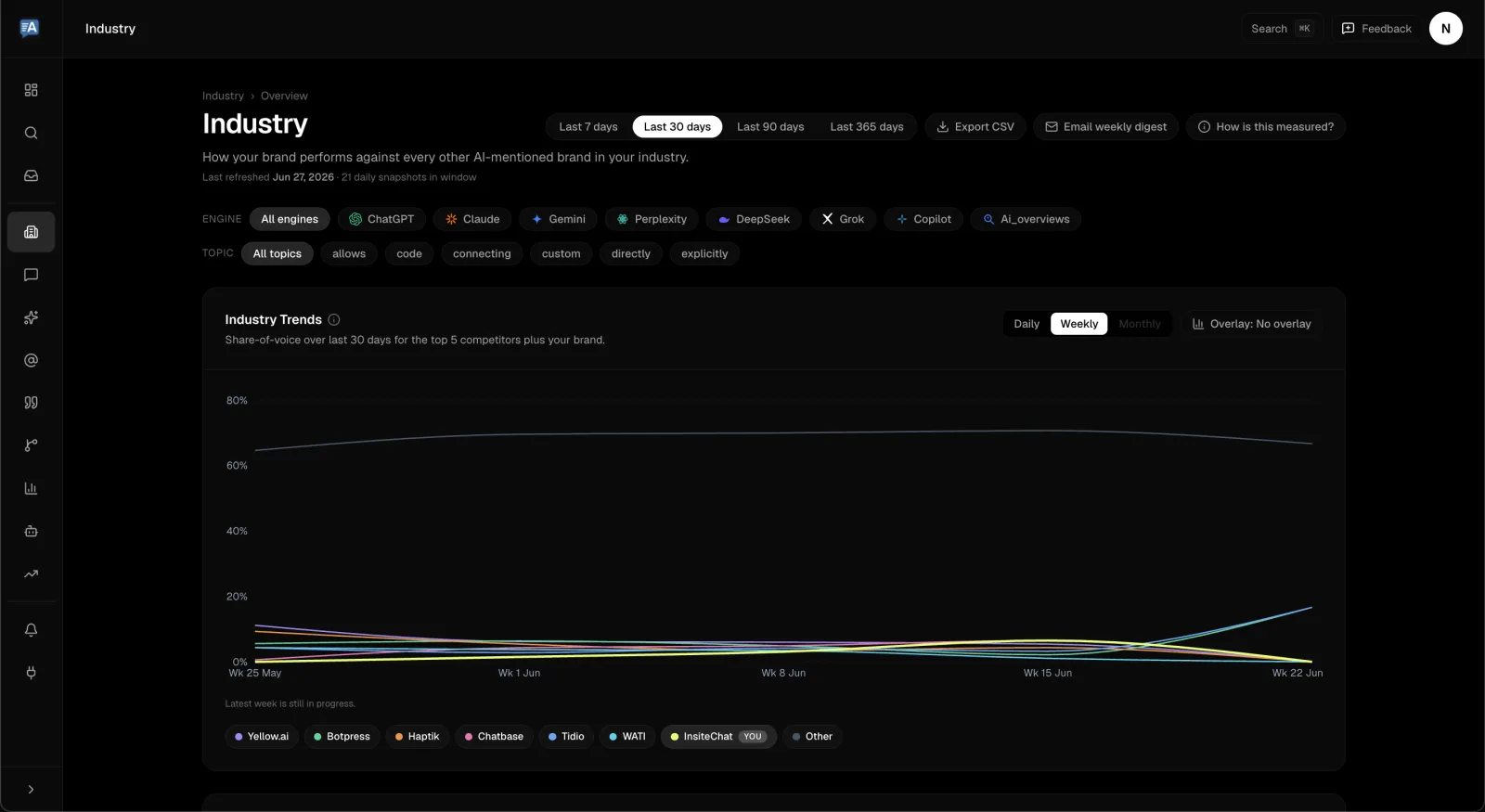The height and width of the screenshot is (812, 1485).
Task: Expand the sidebar with the chevron arrow
Action: (x=31, y=790)
